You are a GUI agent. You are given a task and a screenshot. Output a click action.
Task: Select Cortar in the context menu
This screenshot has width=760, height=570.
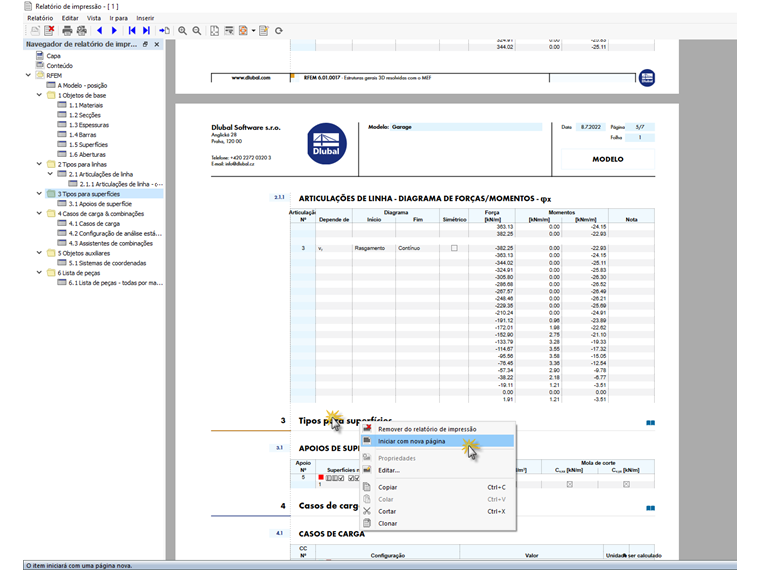(x=438, y=511)
